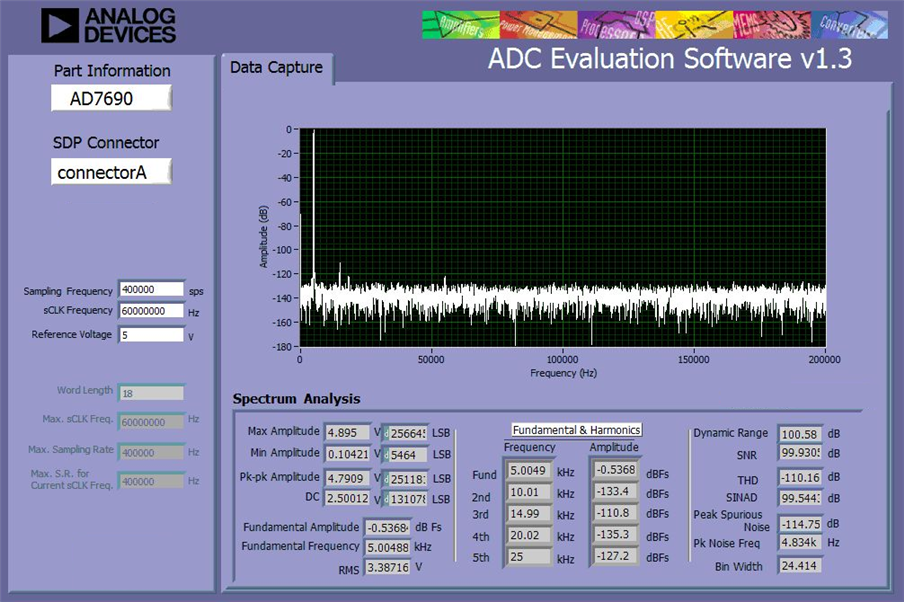Open the SDP Connector connectorA selector

(x=111, y=172)
